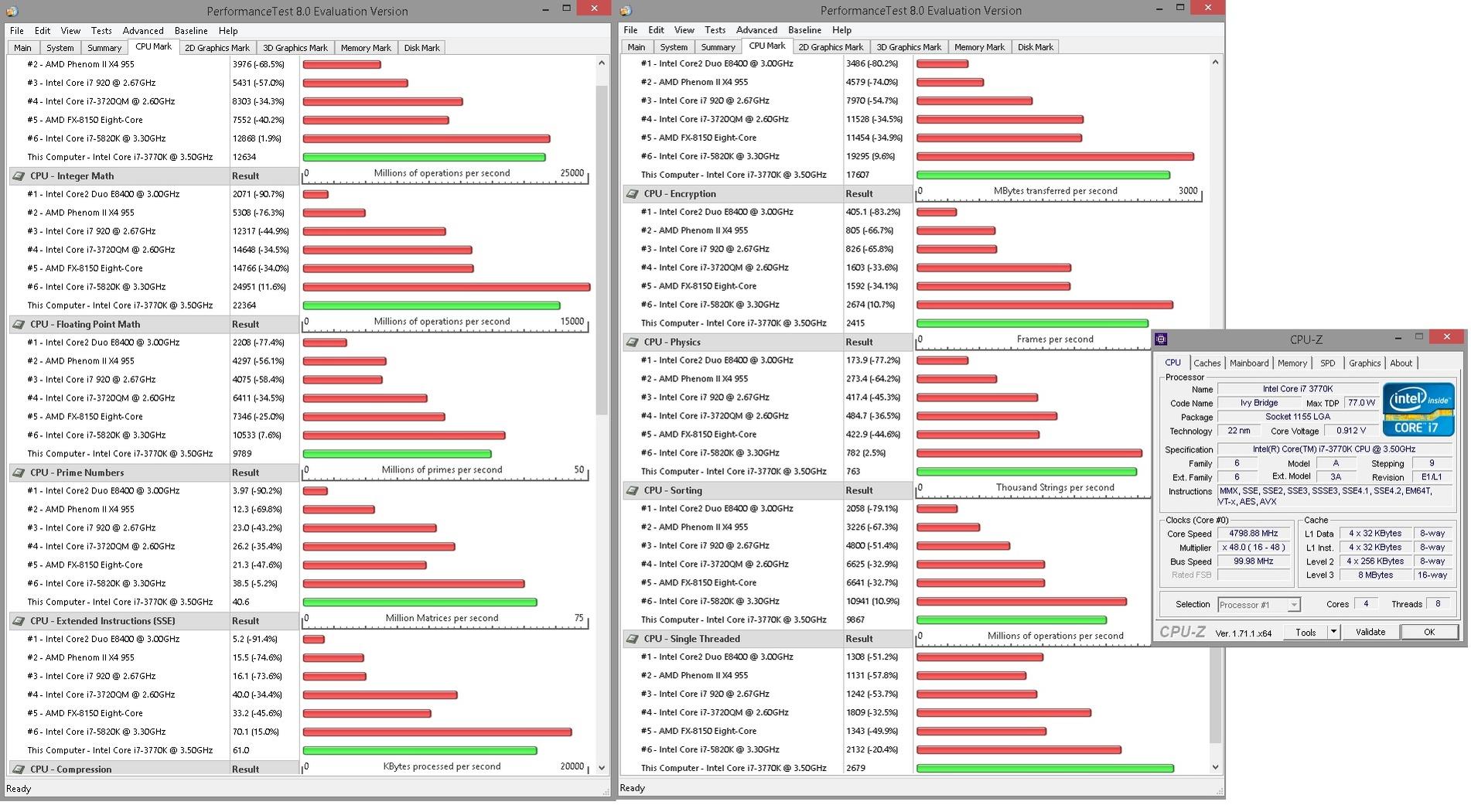This screenshot has height=812, width=1471.
Task: Click the left window vertical scrollbar thumb
Action: 602,249
